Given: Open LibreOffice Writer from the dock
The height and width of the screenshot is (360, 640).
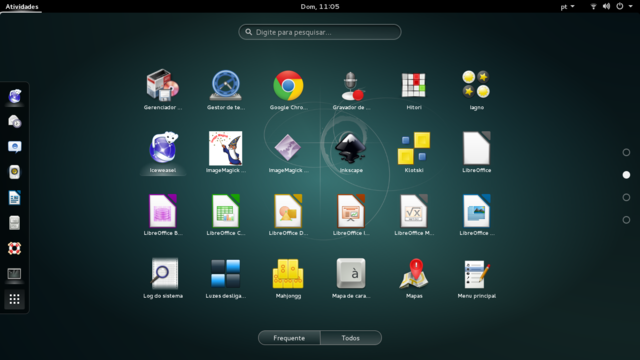Looking at the screenshot, I should pyautogui.click(x=15, y=198).
